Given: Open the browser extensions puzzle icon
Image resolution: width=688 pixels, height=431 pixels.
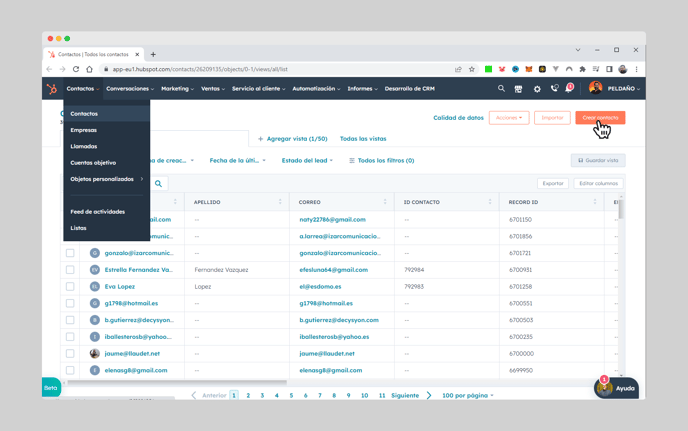Looking at the screenshot, I should [582, 69].
